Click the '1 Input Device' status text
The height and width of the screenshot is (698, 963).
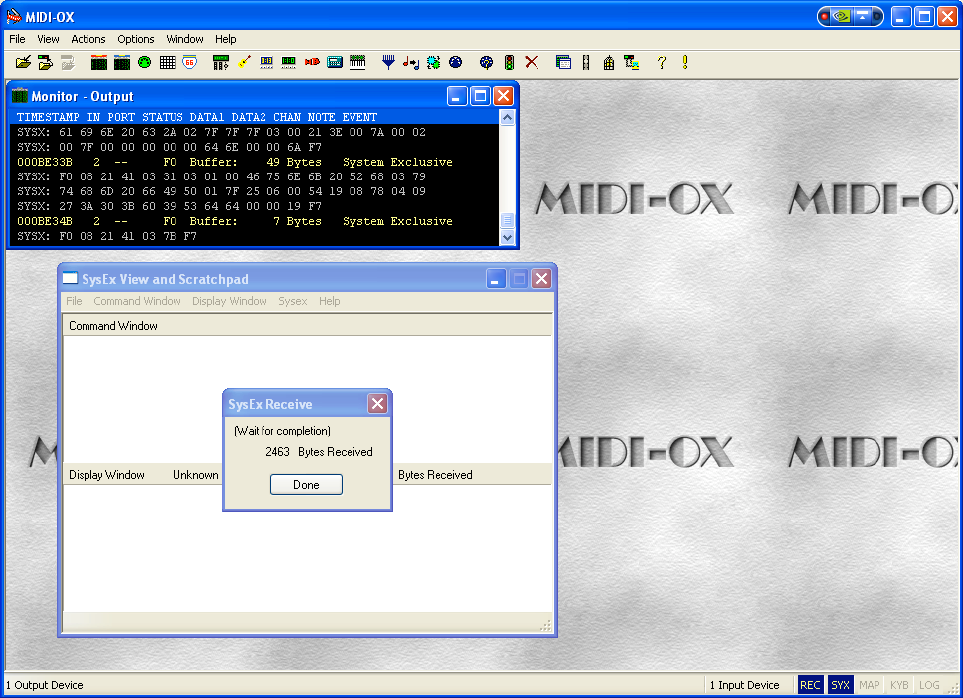[744, 685]
